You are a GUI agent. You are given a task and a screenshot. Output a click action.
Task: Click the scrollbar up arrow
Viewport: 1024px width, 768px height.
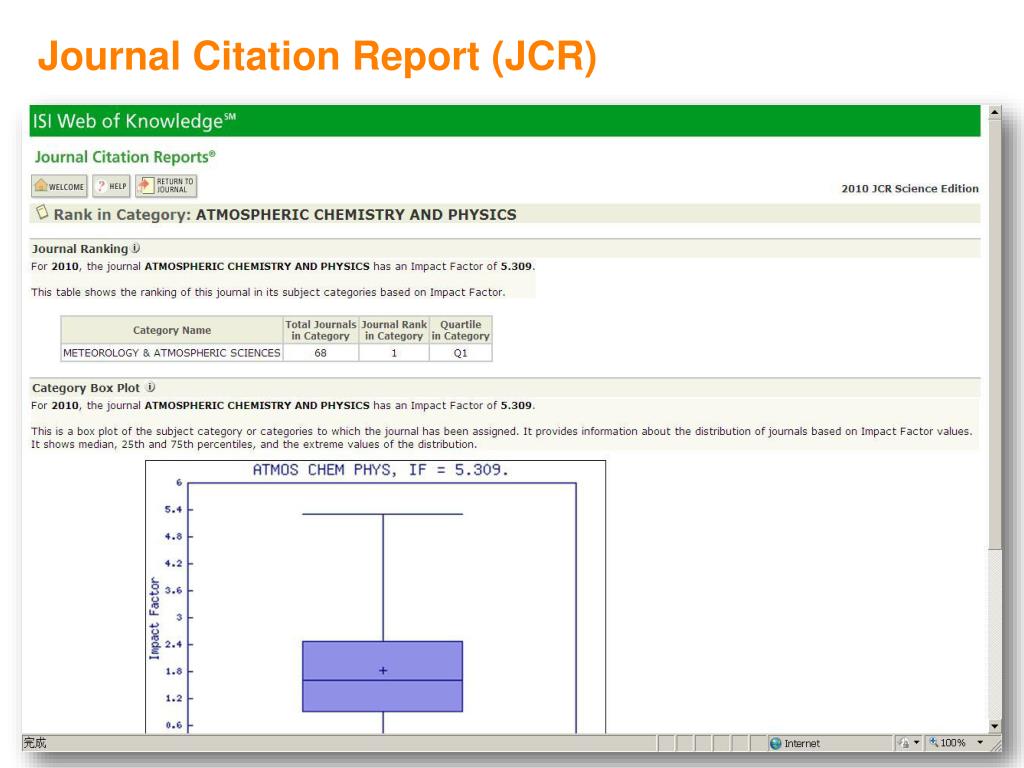pyautogui.click(x=995, y=112)
